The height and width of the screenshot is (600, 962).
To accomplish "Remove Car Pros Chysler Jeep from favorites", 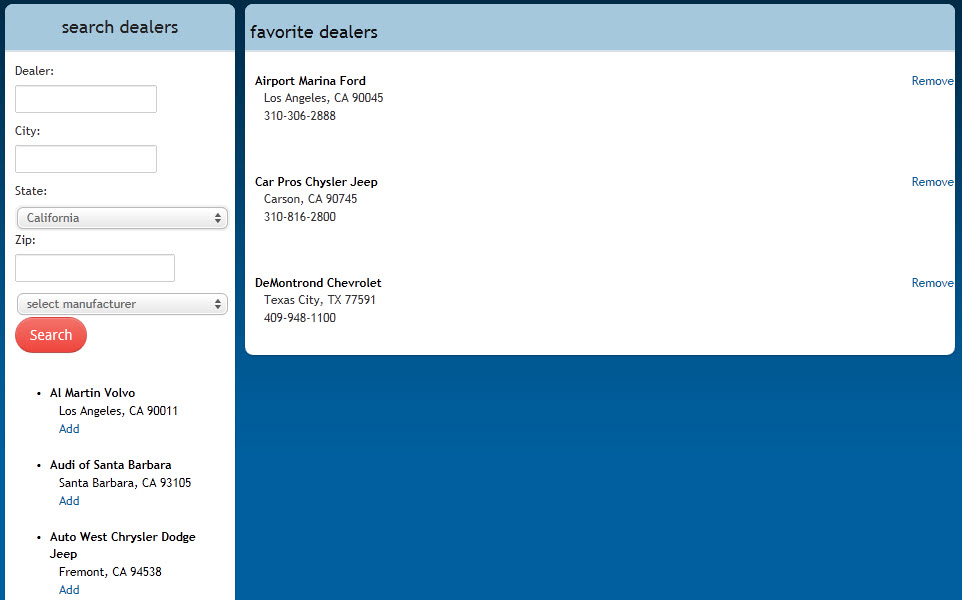I will coord(933,182).
